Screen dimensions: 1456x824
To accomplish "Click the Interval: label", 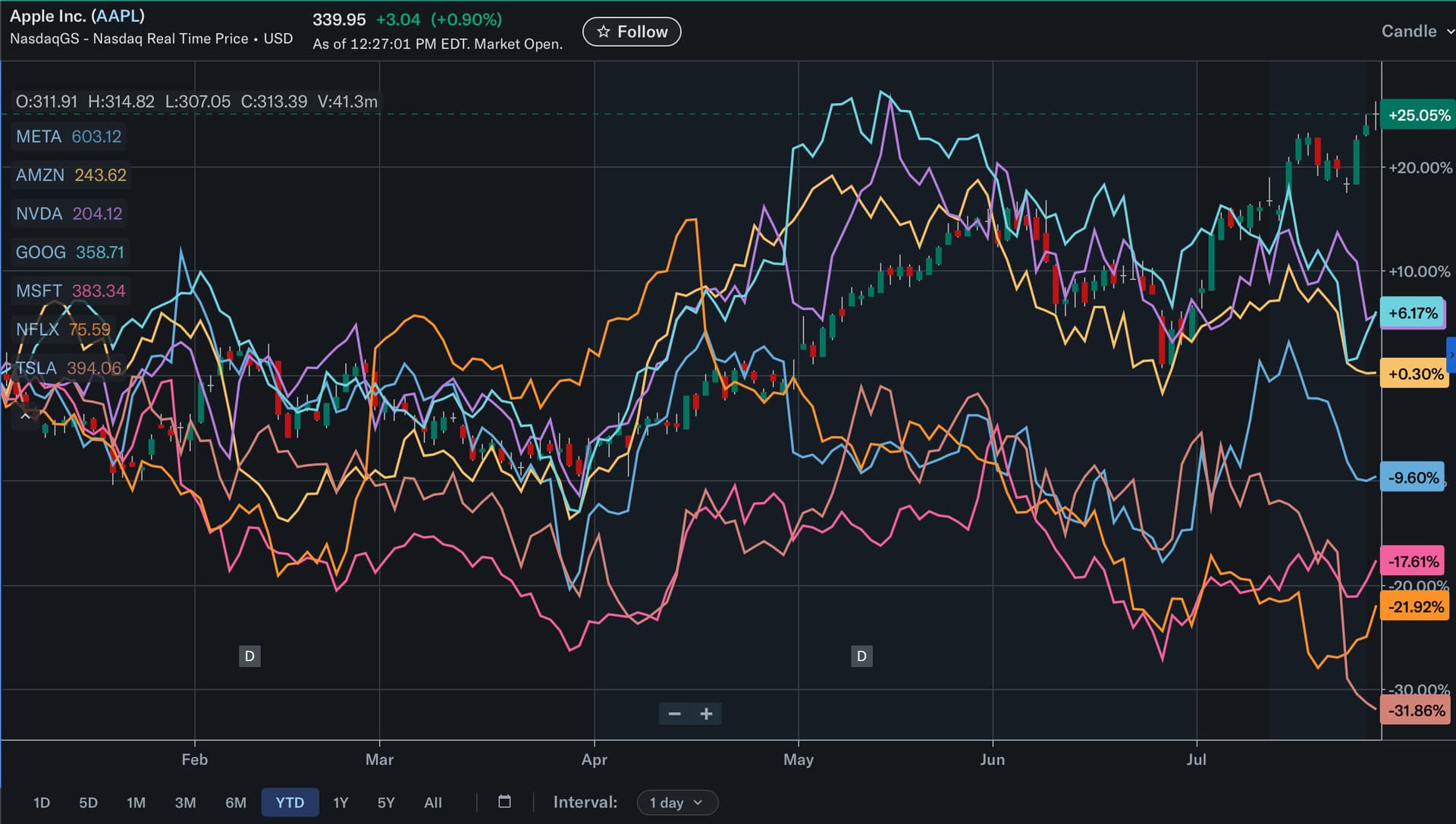I will click(585, 802).
